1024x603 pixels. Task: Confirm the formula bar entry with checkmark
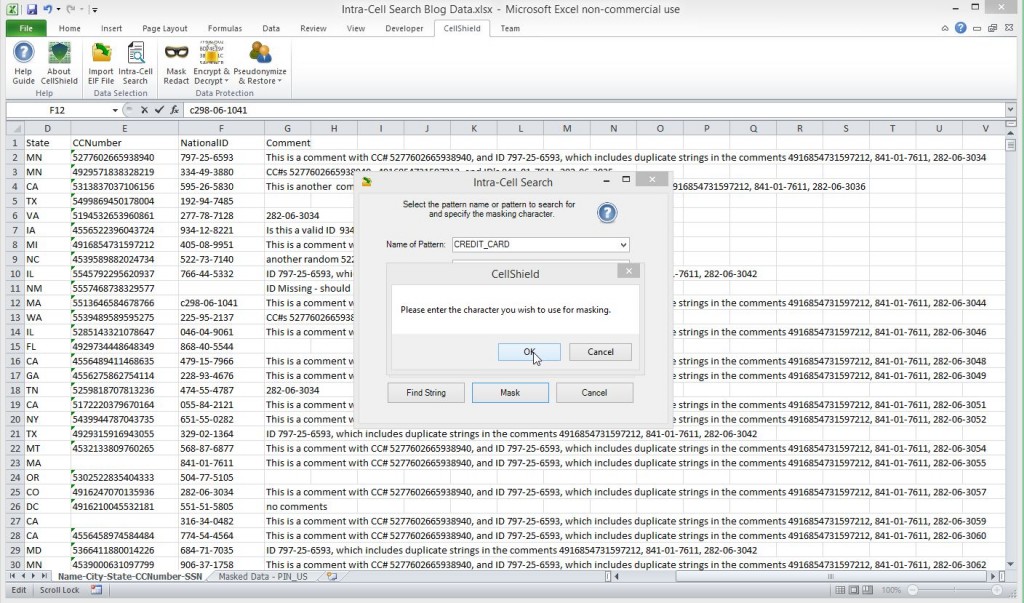coord(159,110)
